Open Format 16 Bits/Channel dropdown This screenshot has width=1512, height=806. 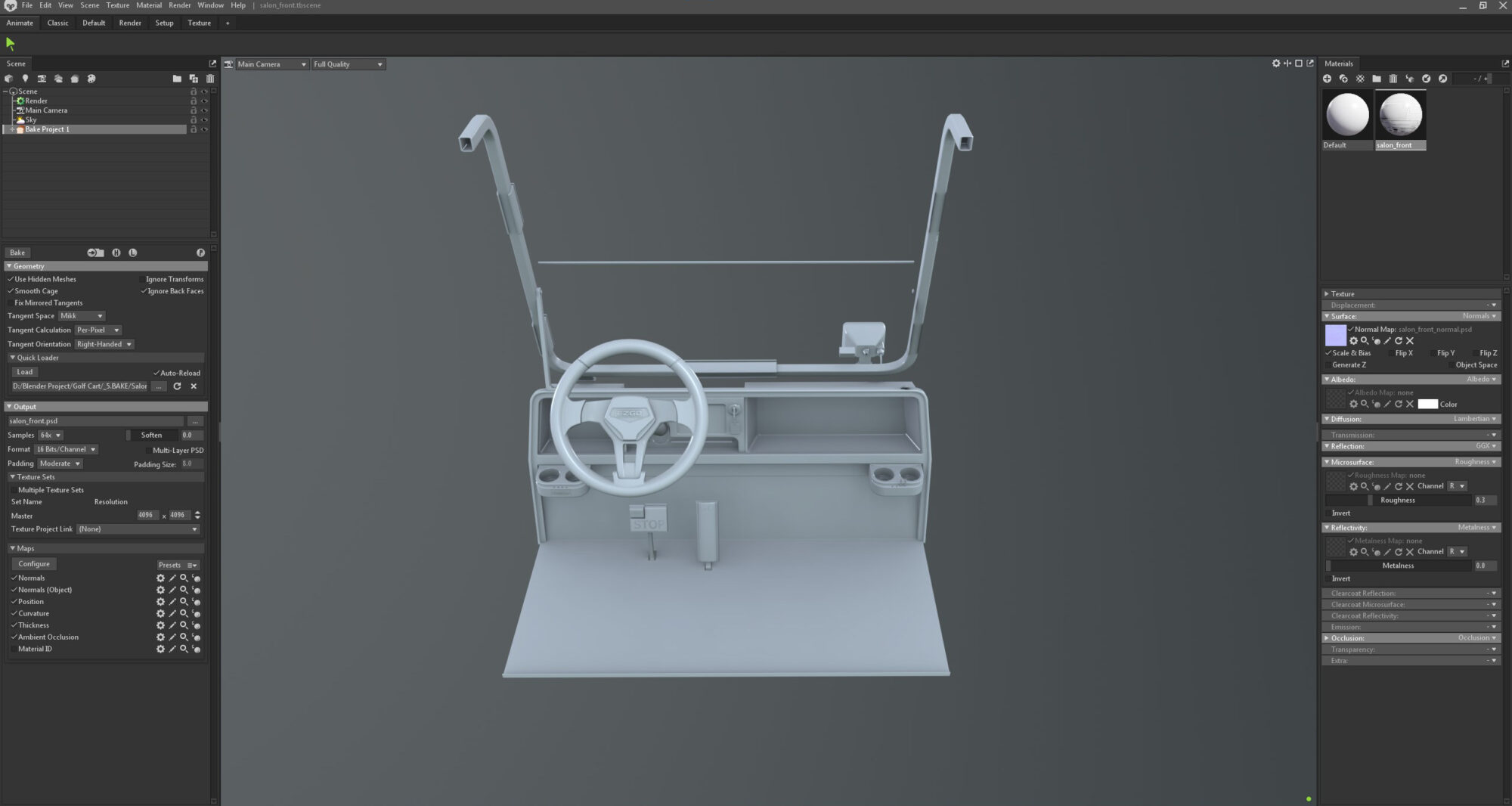pos(67,450)
